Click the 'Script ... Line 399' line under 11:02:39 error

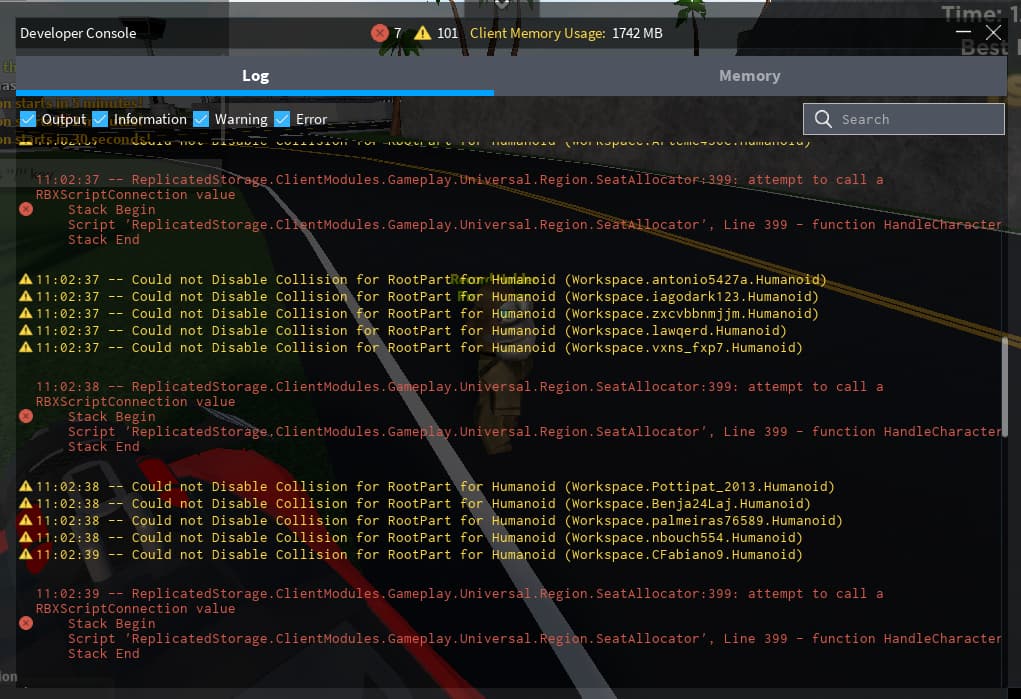pos(535,639)
